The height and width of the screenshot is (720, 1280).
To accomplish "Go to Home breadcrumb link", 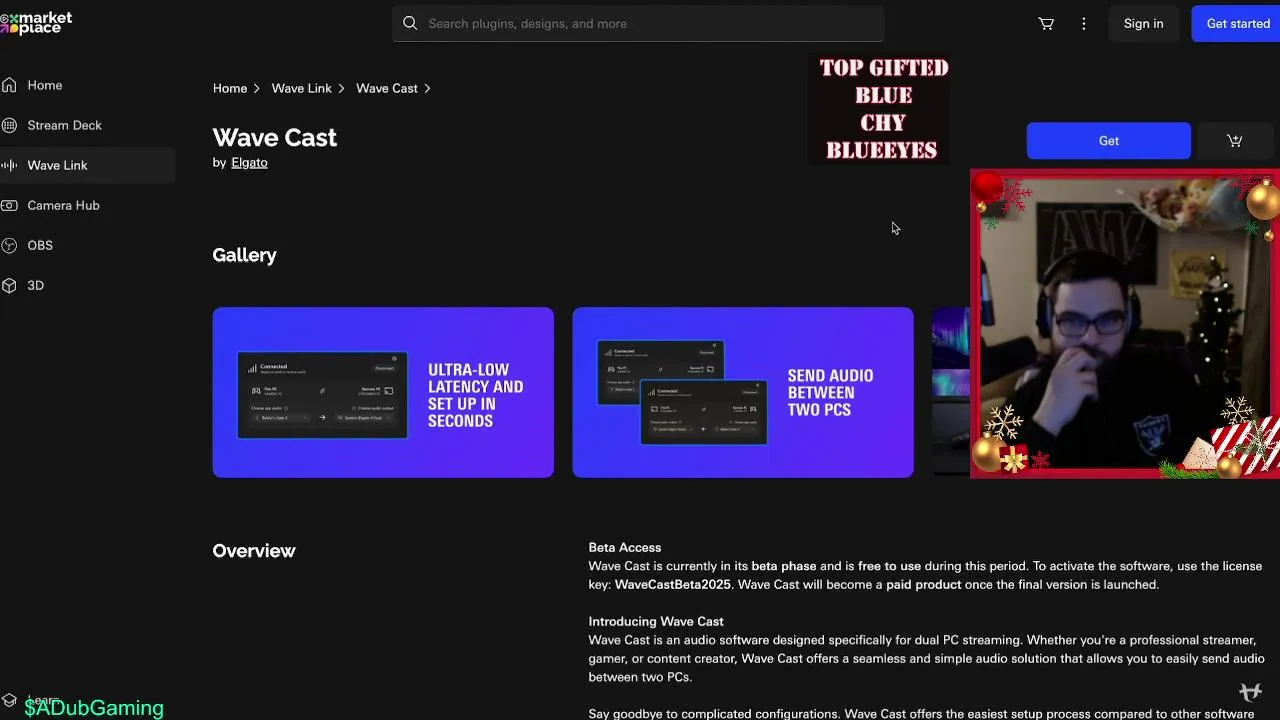I will (230, 88).
